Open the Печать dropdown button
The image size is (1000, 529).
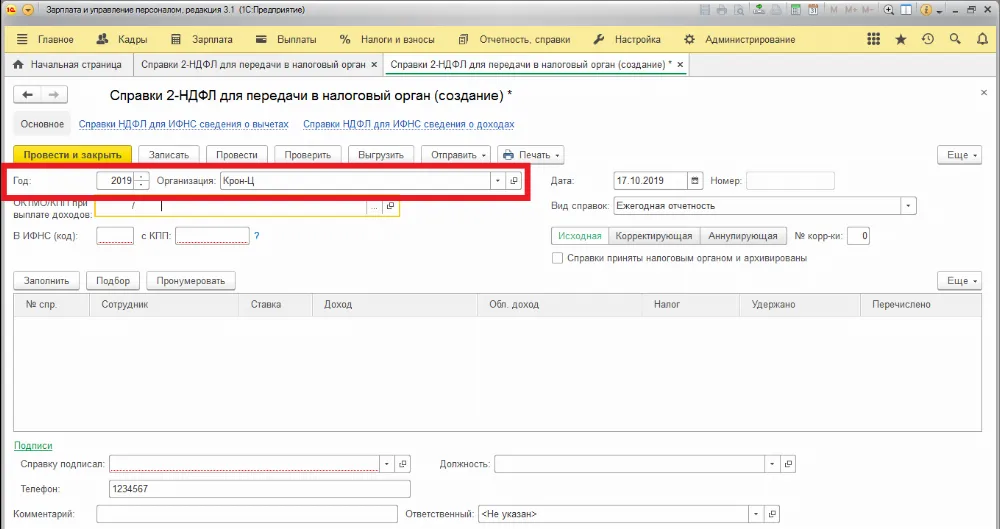click(531, 155)
